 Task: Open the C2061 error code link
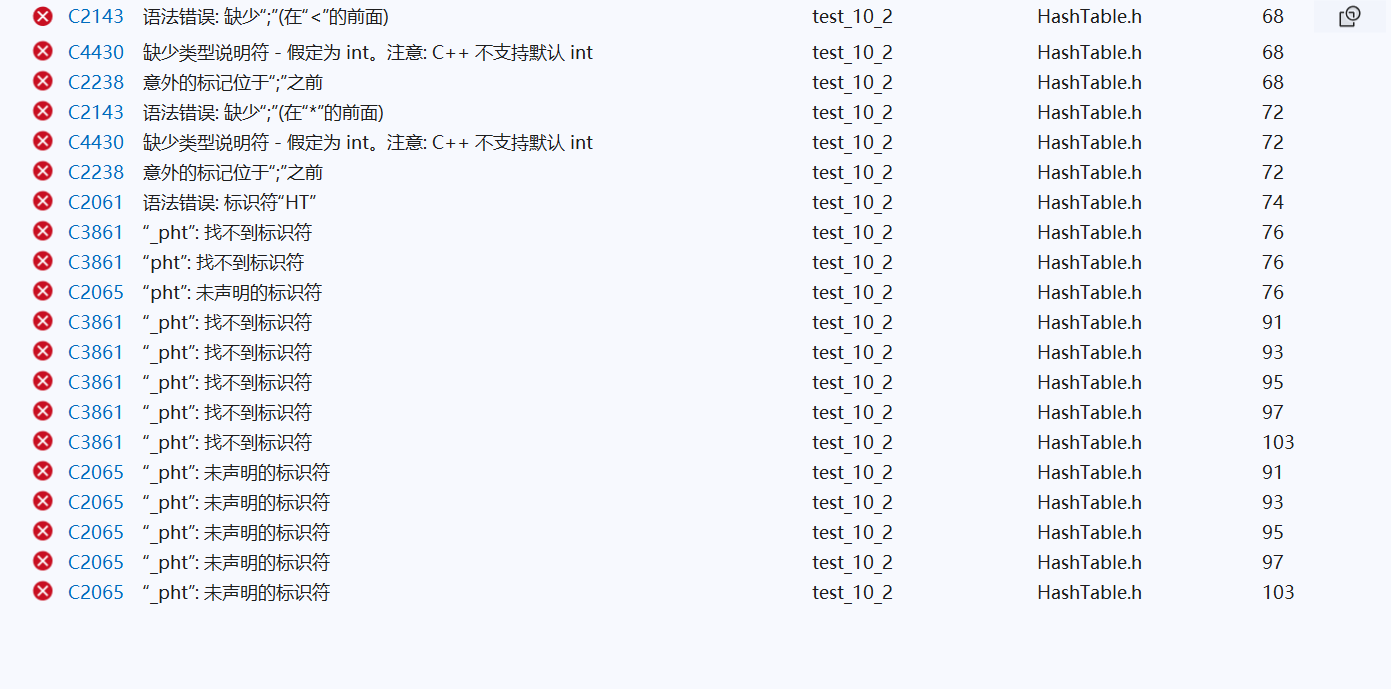(96, 202)
